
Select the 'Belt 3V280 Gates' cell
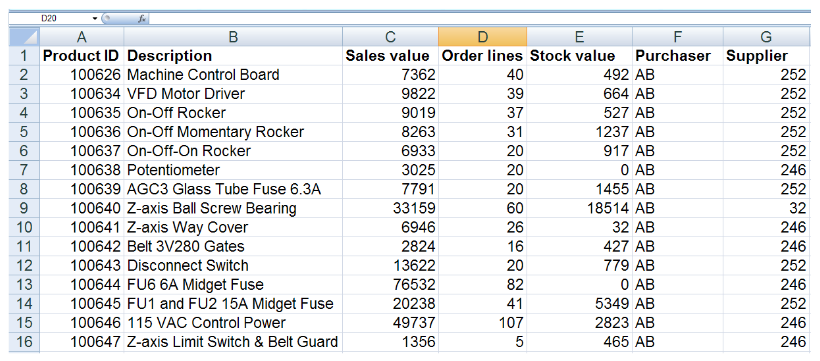point(233,246)
